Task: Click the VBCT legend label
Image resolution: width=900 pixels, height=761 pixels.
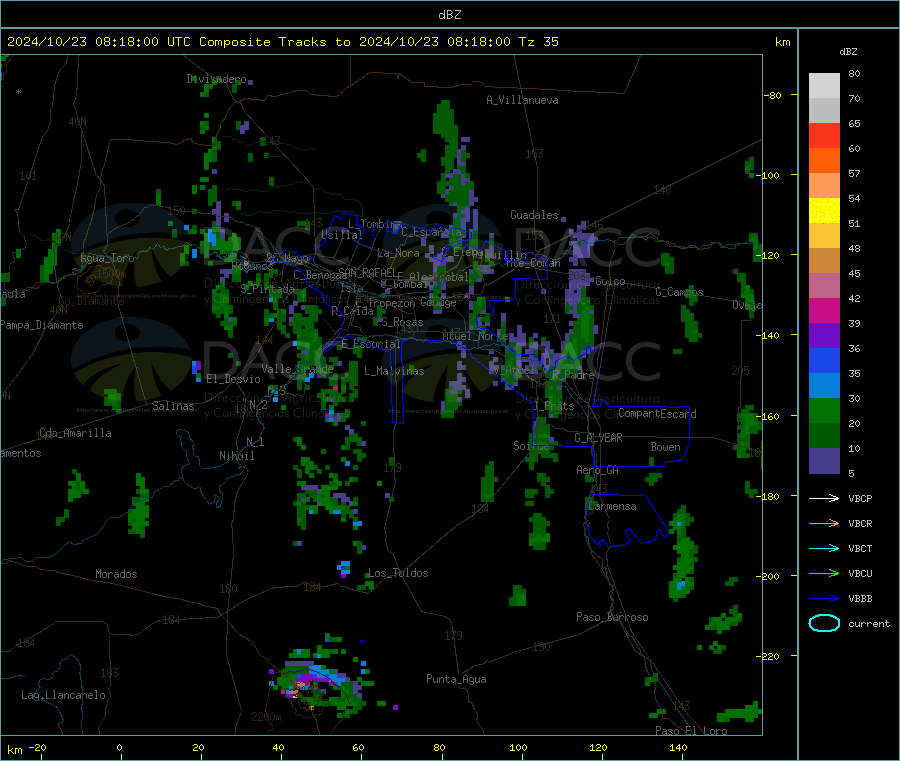Action: 860,548
